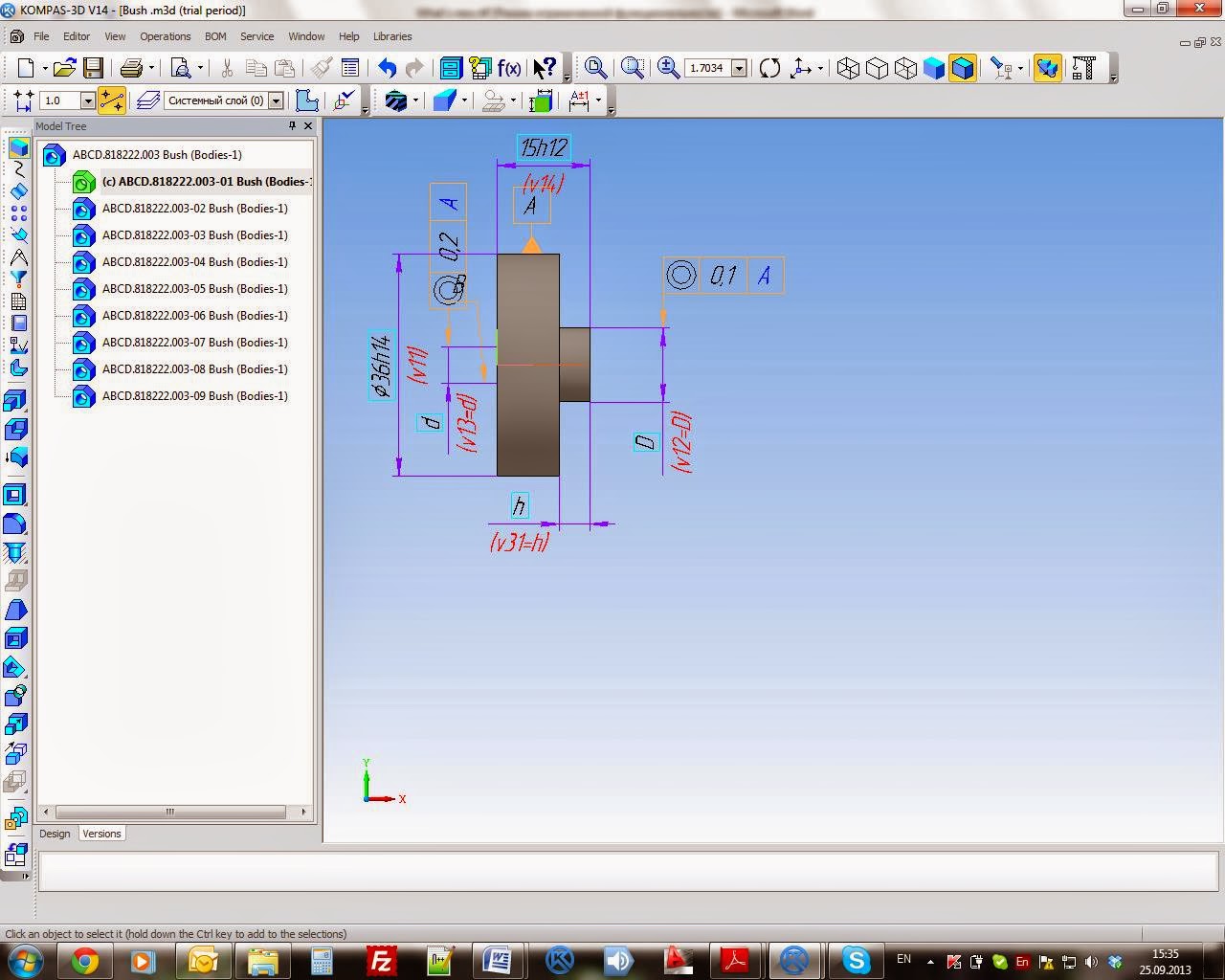Click the print preview icon
1225x980 pixels.
178,68
